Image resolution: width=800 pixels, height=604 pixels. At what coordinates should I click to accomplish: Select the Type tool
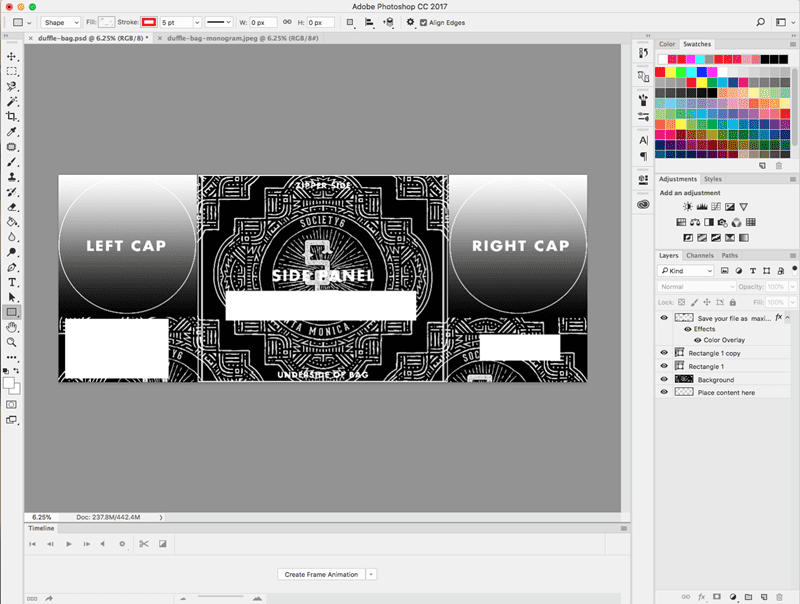coord(12,283)
